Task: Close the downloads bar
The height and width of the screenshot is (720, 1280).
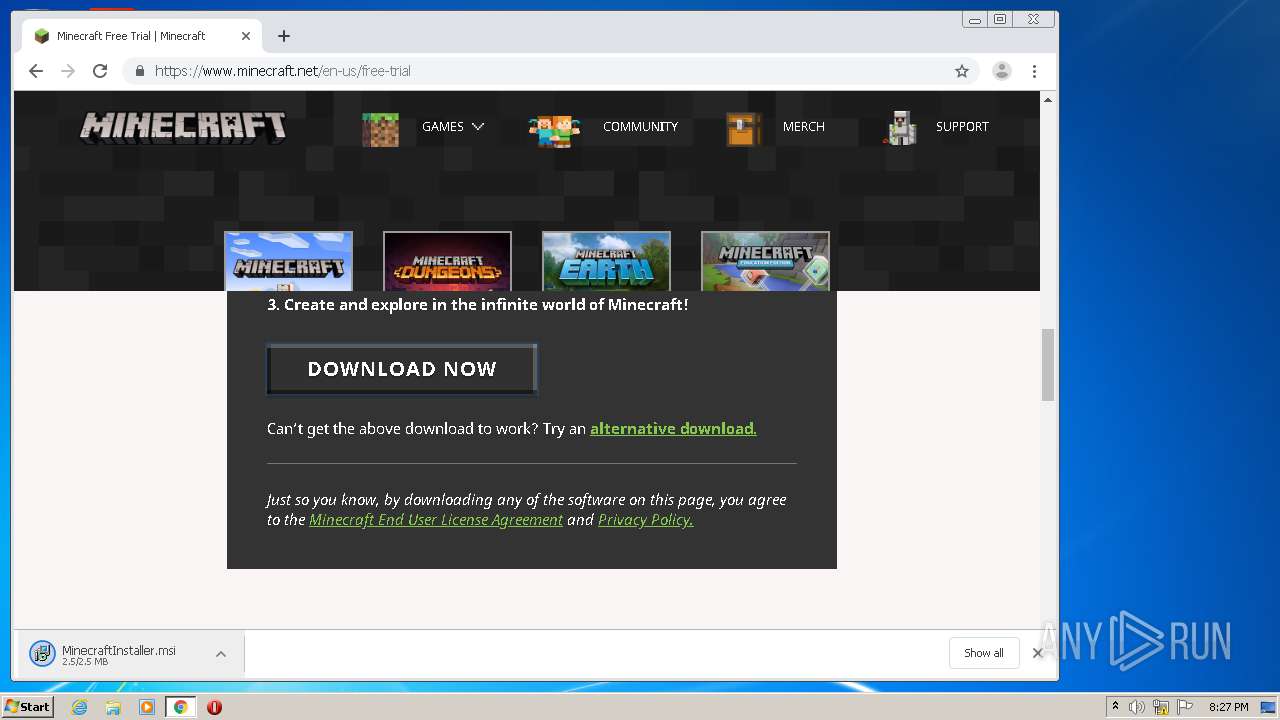Action: point(1037,653)
